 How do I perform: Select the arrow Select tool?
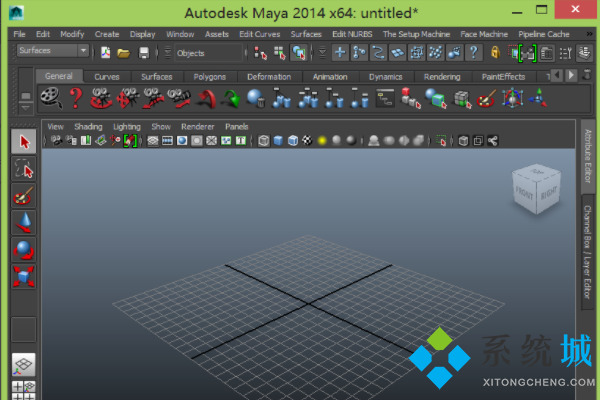(24, 143)
